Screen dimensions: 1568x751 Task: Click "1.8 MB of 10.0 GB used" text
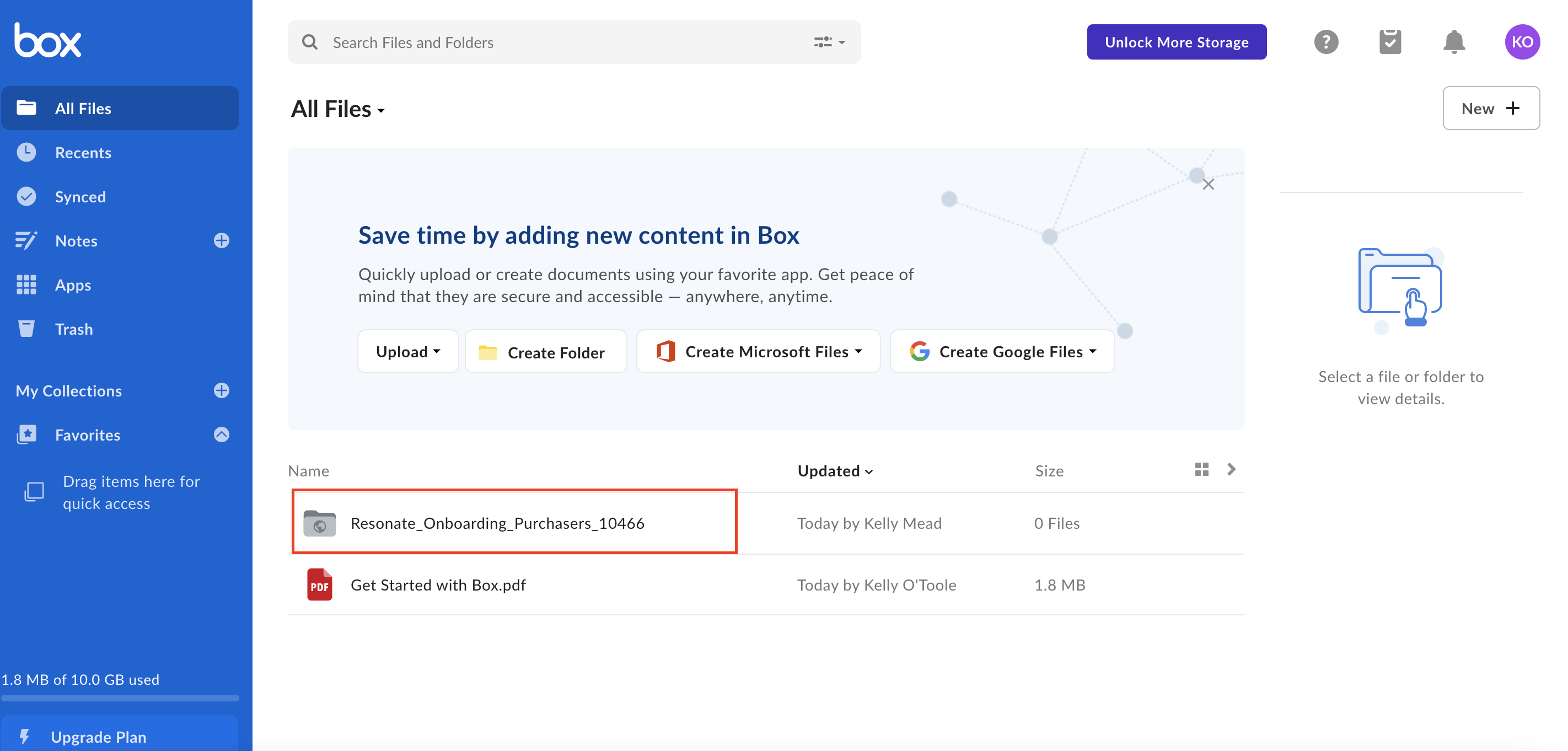click(80, 679)
